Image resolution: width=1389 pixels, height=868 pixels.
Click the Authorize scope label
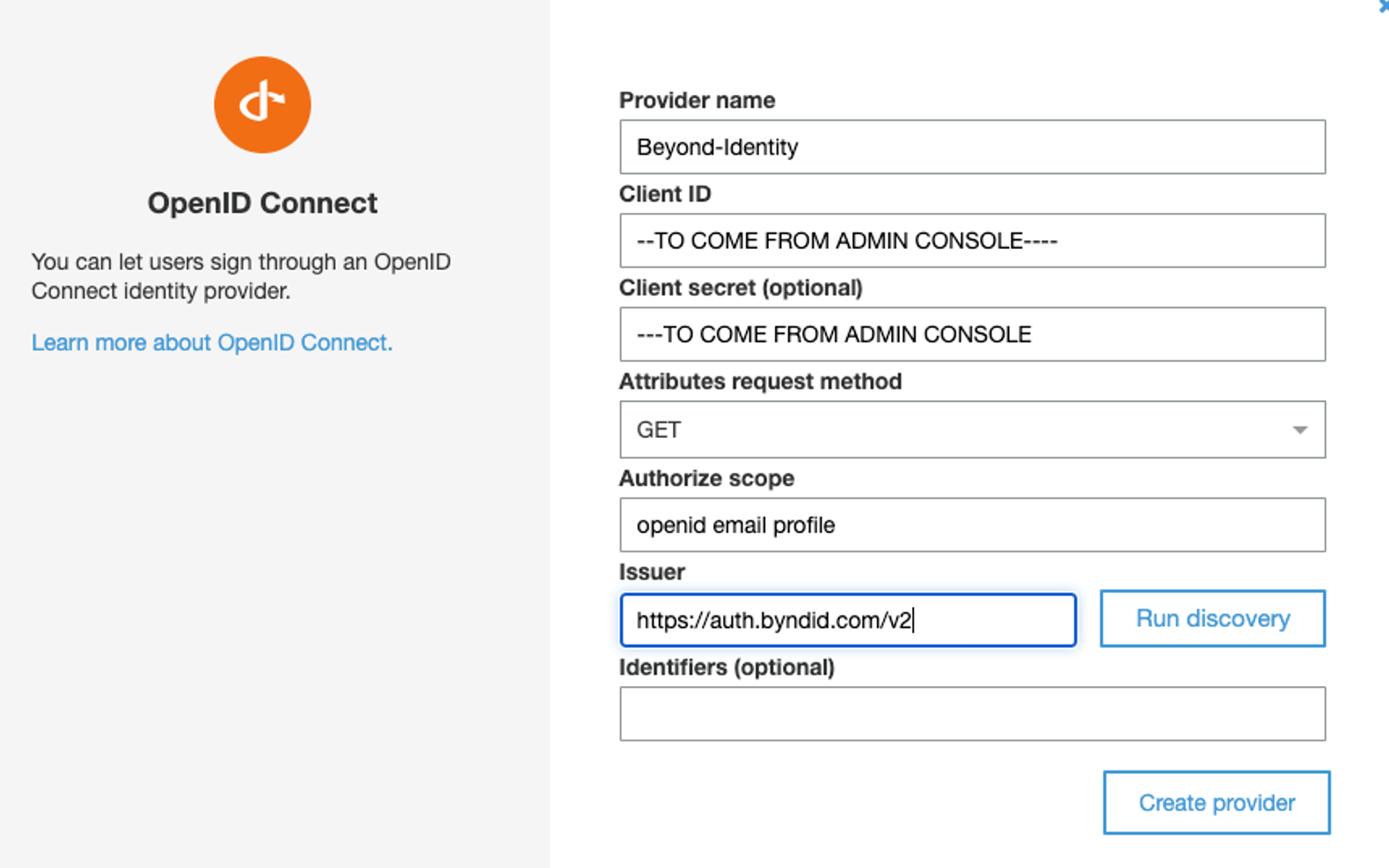[706, 478]
